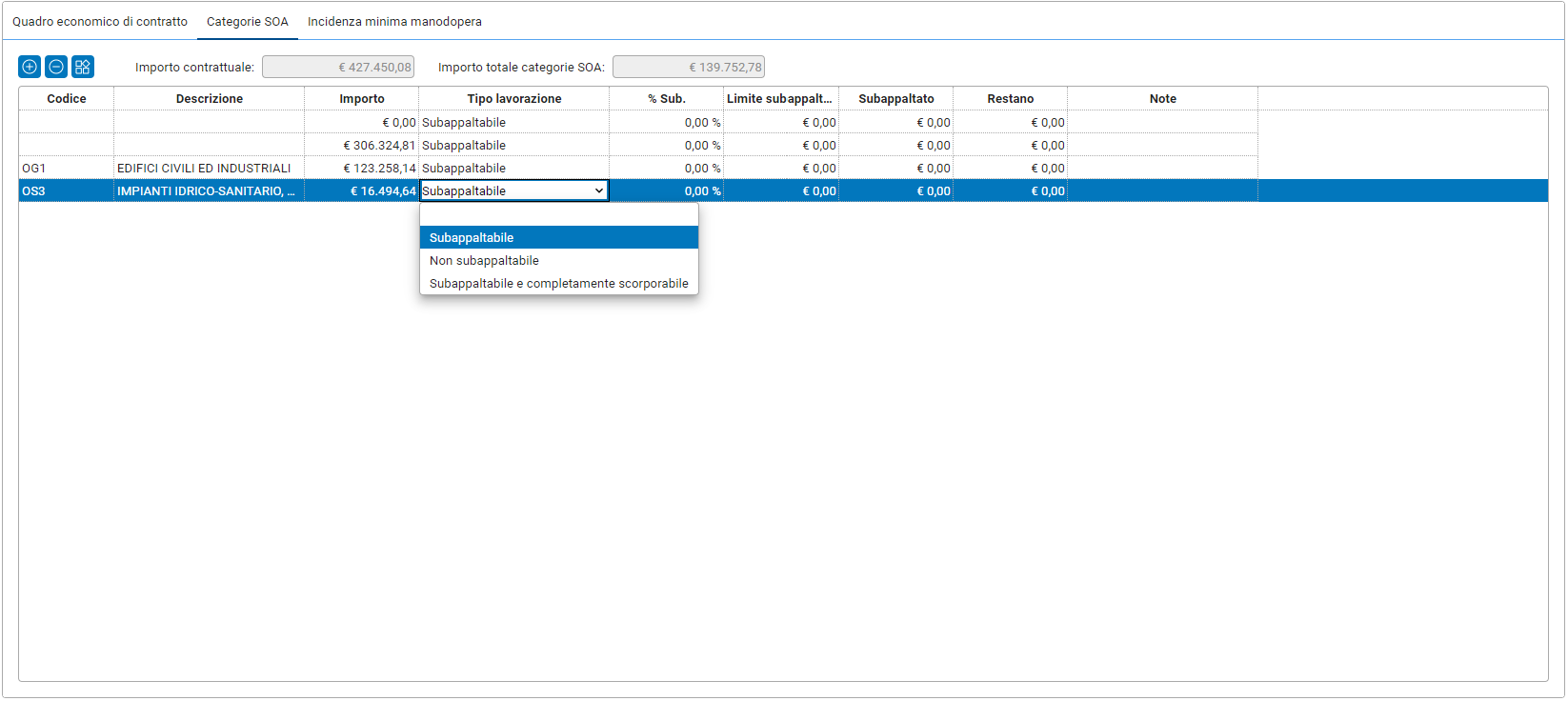The image size is (1568, 701).
Task: Click the categories grid icon in toolbar
Action: pyautogui.click(x=83, y=67)
